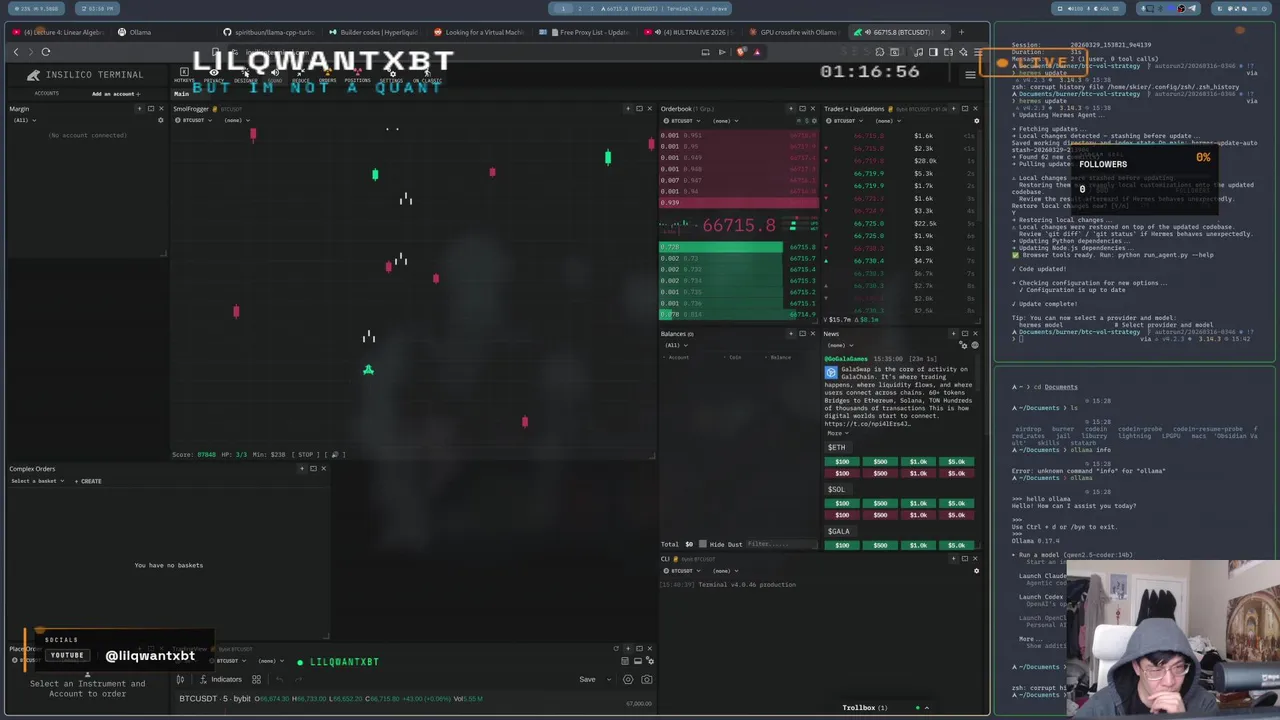
Task: Detach the SmolFrogger panel into a window
Action: 639,108
